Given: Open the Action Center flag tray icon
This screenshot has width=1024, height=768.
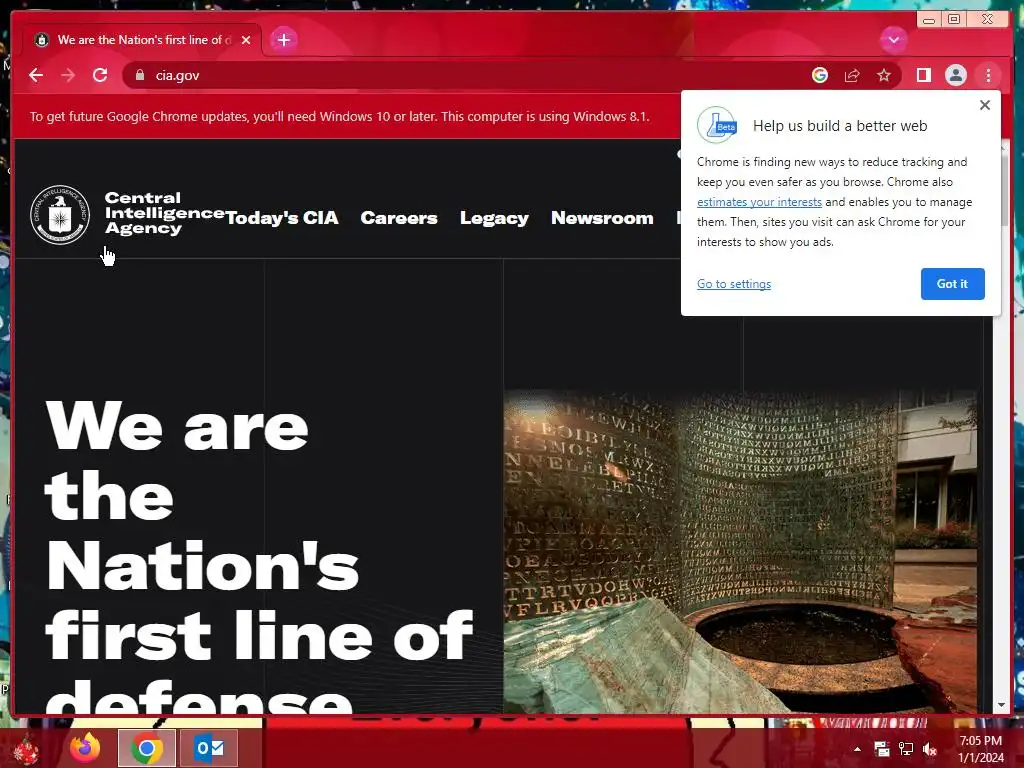Looking at the screenshot, I should (882, 749).
